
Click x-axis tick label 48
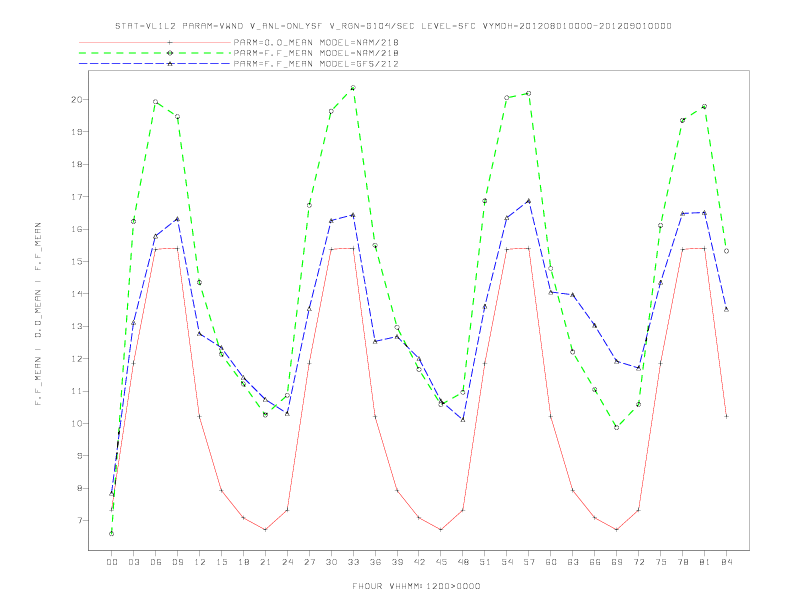[463, 562]
